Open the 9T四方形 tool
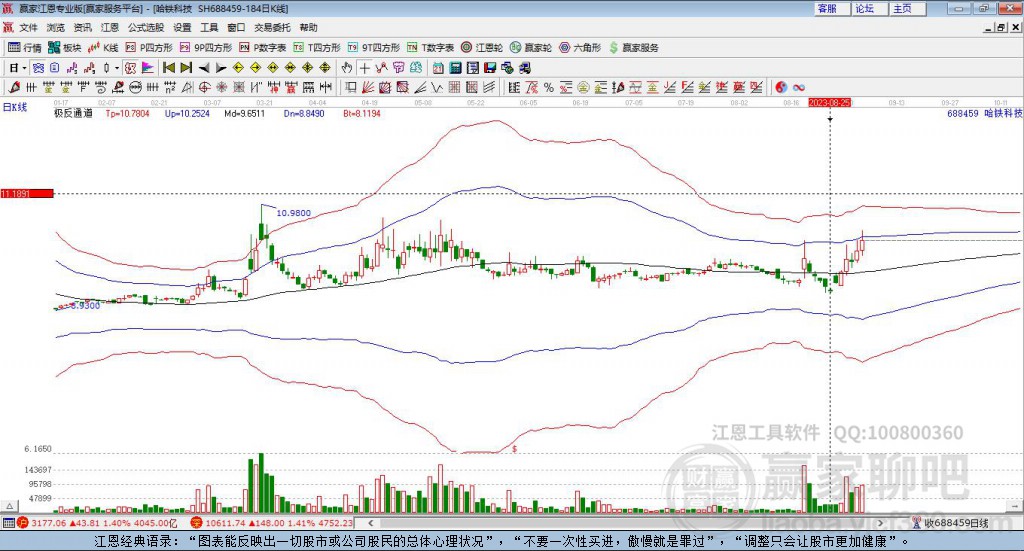Screen dimensions: 1024x551 [374, 48]
